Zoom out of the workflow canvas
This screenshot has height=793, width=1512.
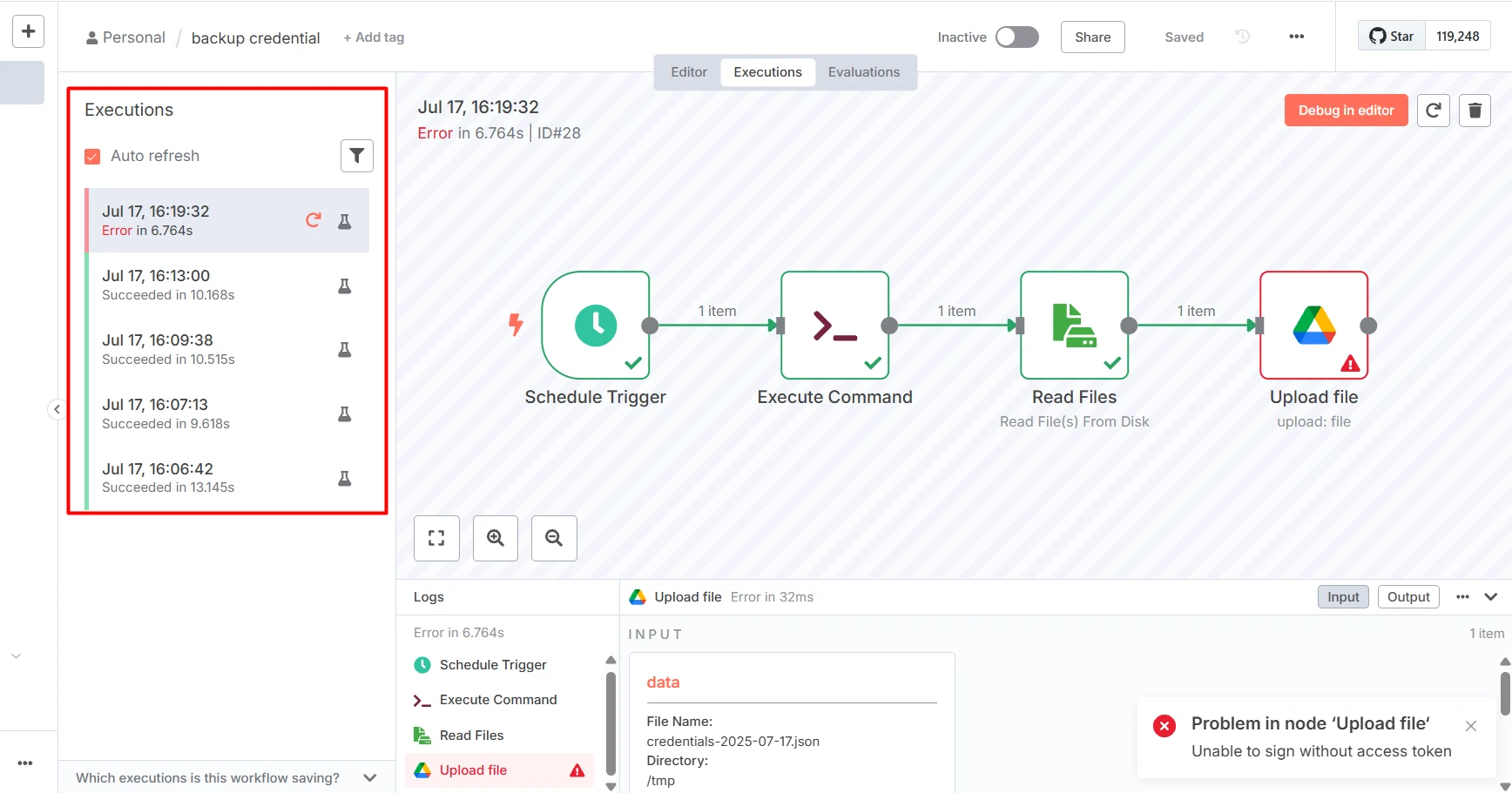pyautogui.click(x=554, y=538)
